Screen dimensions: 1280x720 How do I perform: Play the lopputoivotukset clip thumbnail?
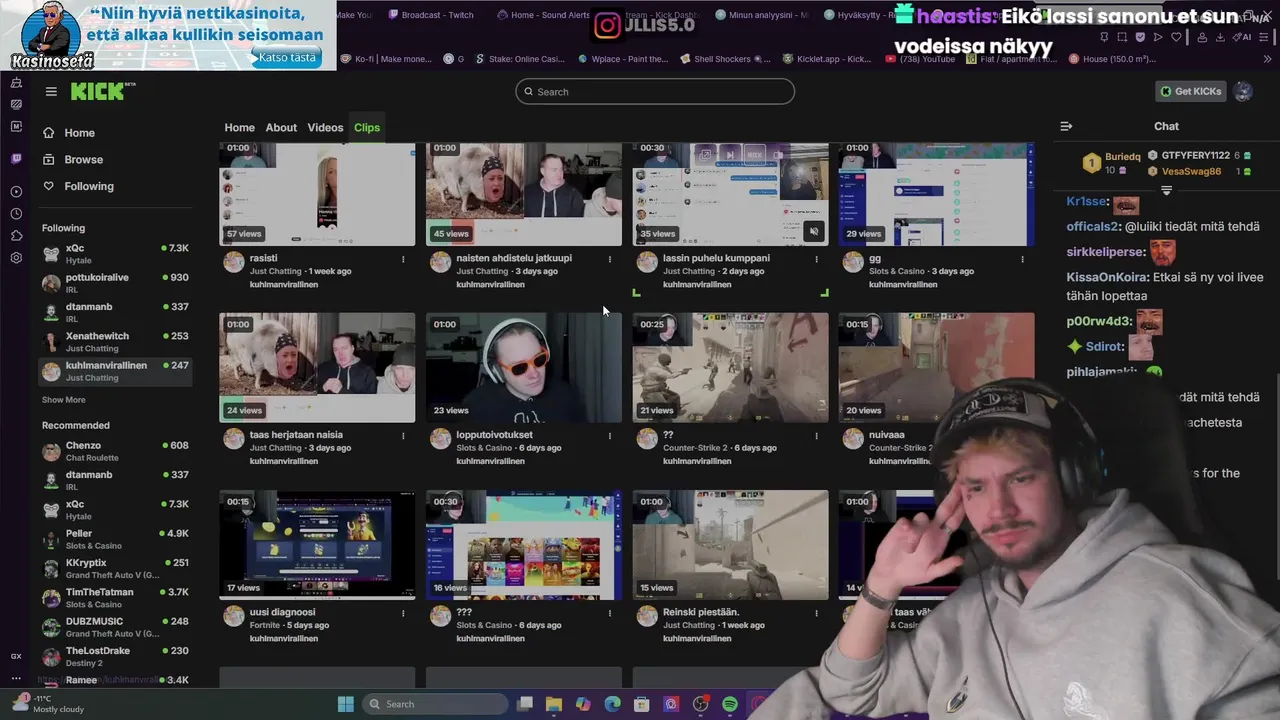pyautogui.click(x=524, y=368)
